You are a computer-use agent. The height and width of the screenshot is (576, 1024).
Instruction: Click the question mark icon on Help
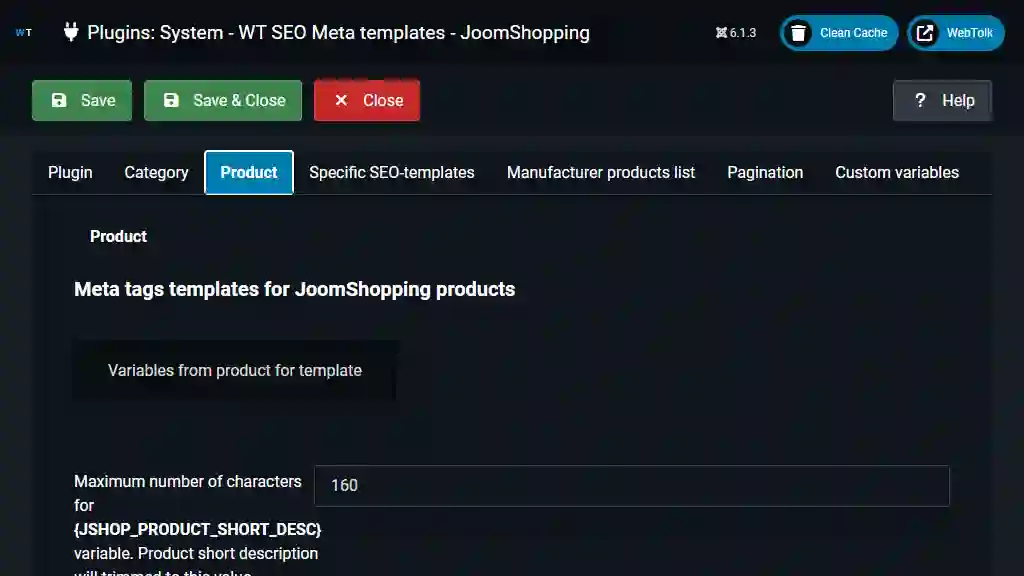(920, 101)
